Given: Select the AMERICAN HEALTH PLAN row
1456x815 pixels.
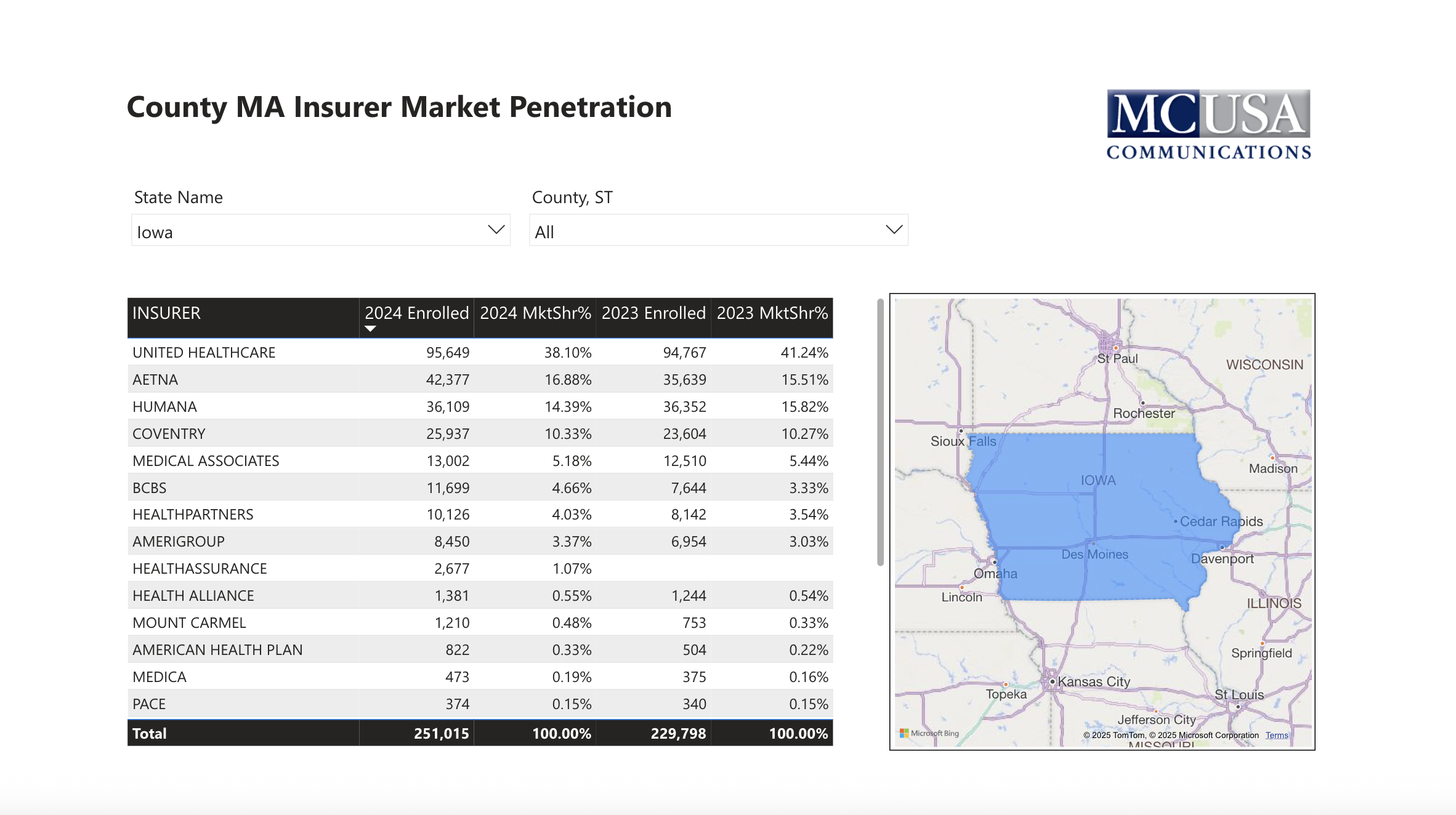Looking at the screenshot, I should tap(480, 649).
